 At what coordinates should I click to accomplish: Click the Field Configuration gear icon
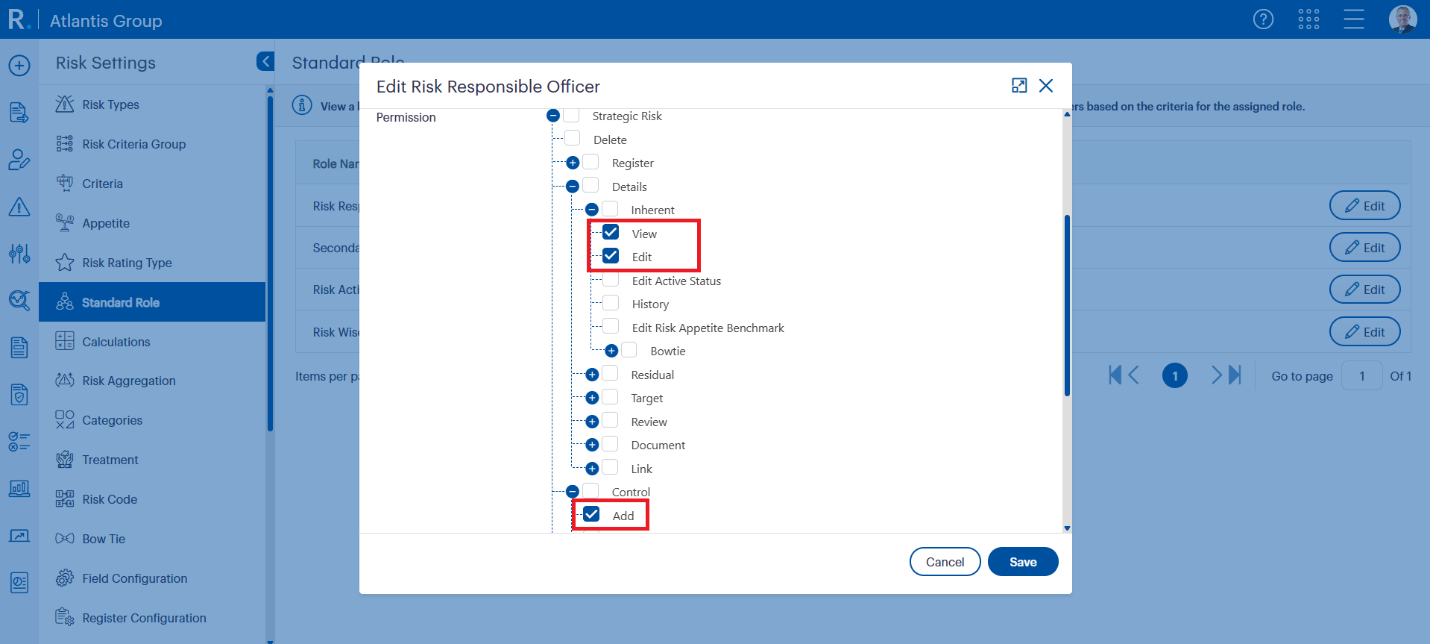click(x=65, y=578)
